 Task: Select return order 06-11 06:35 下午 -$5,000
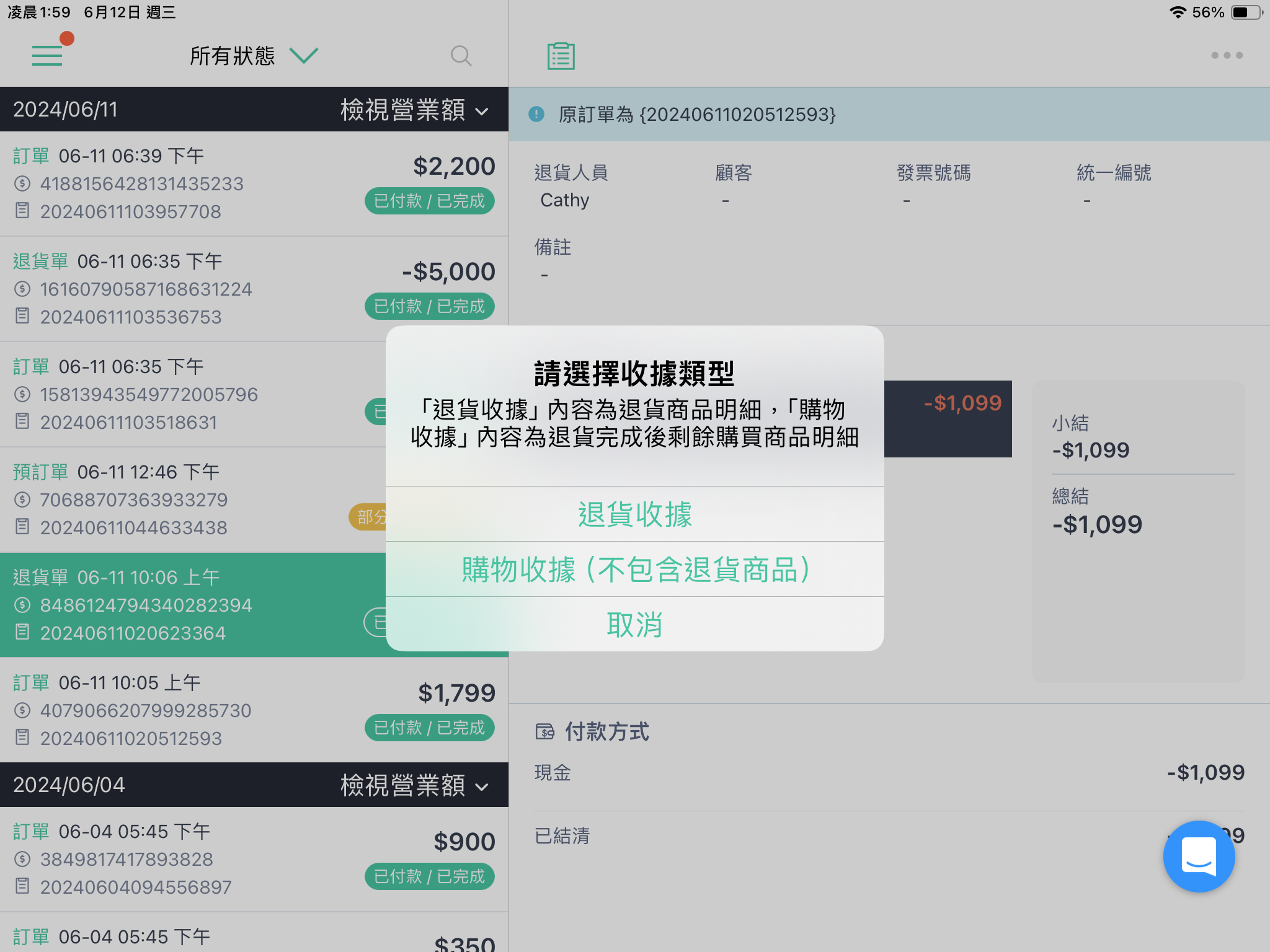tap(254, 289)
